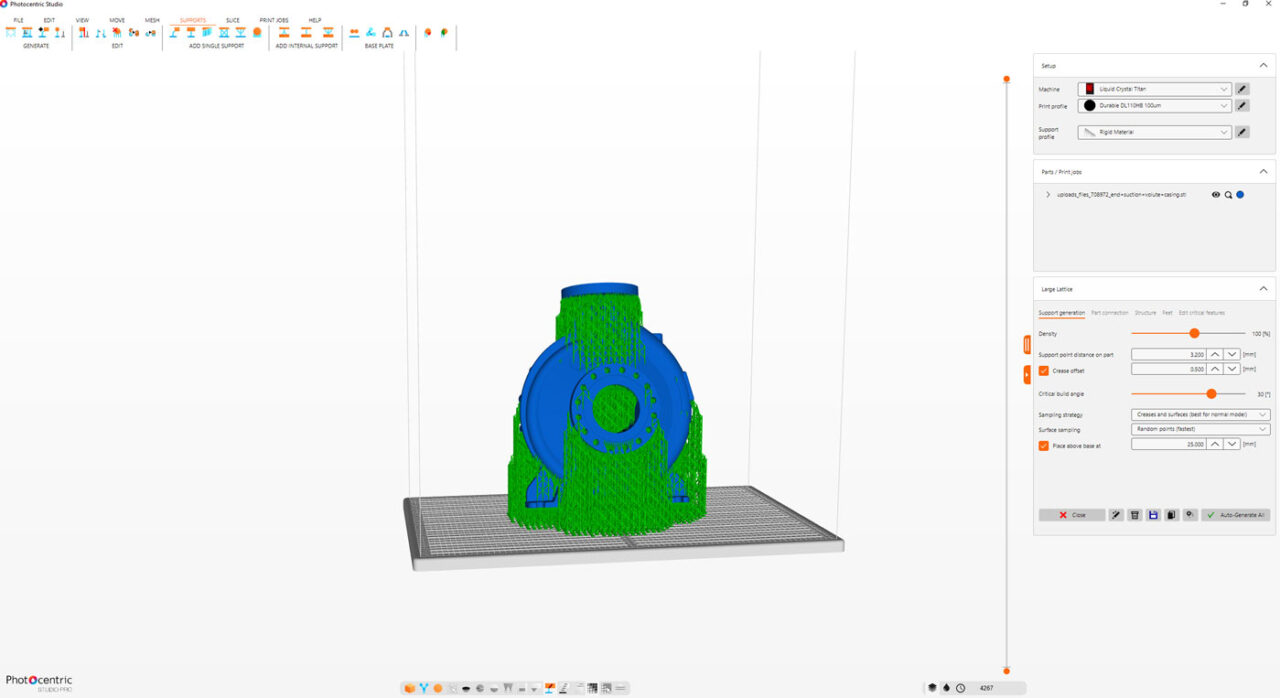Click the magic wand icon beside Close
Image resolution: width=1280 pixels, height=698 pixels.
click(x=1116, y=515)
